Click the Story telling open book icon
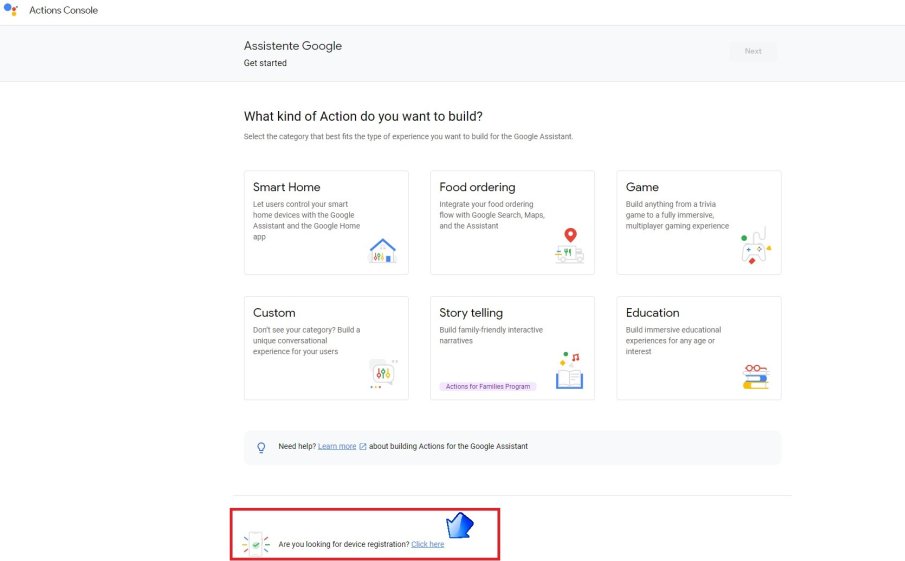 [x=570, y=371]
